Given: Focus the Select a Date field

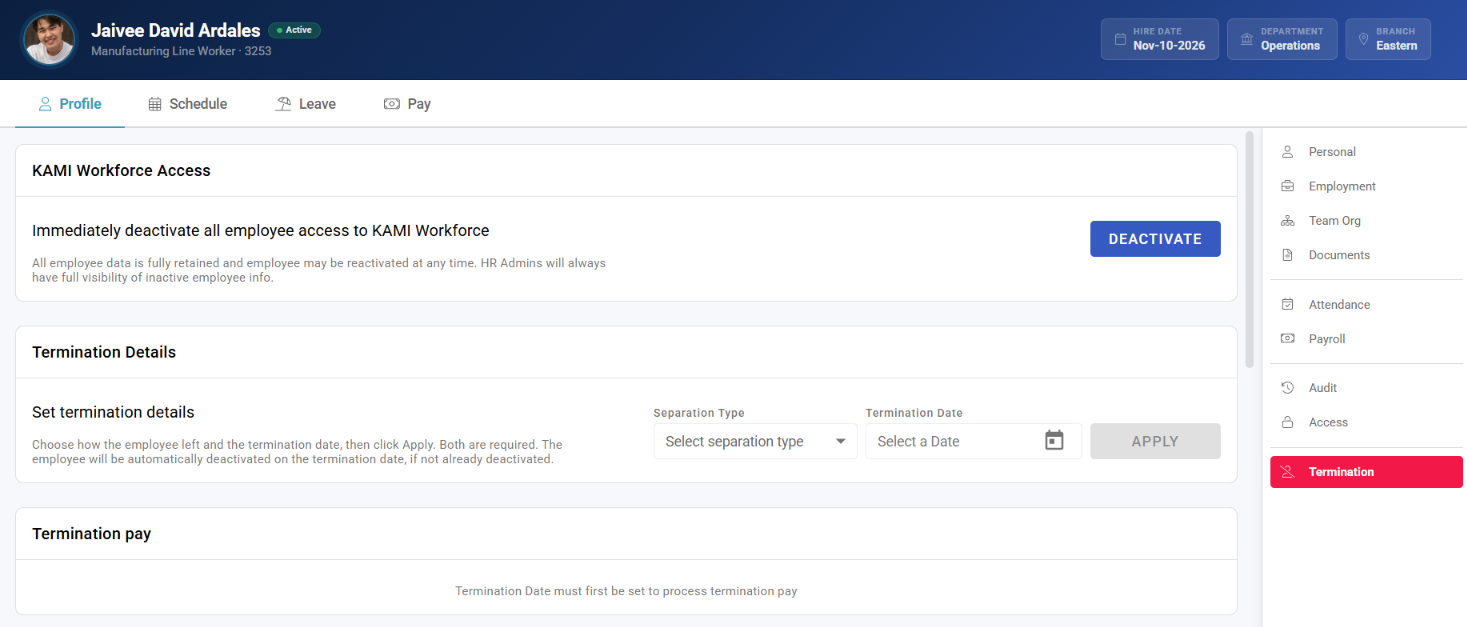Looking at the screenshot, I should tap(973, 441).
